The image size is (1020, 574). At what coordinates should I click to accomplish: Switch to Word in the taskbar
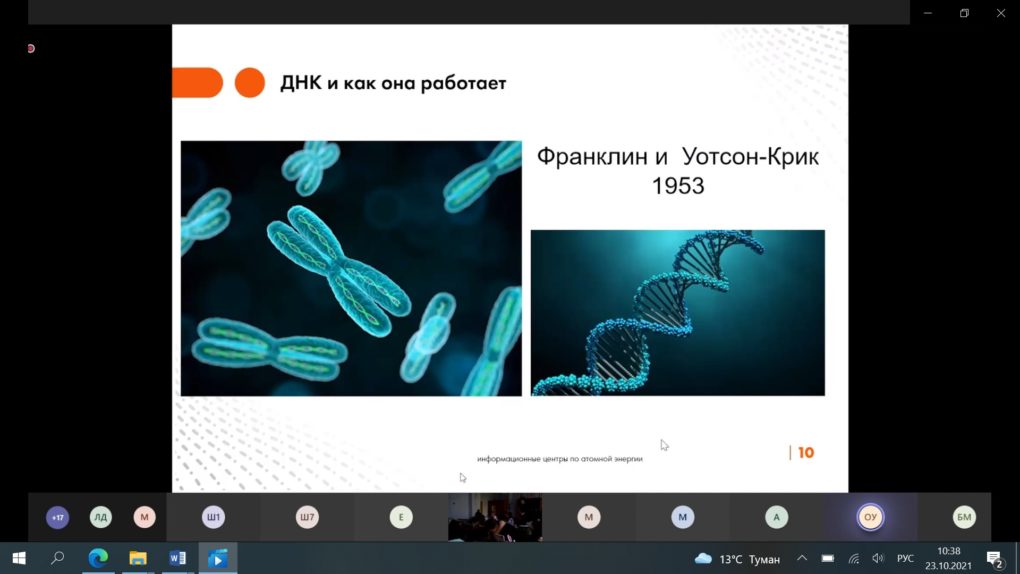[x=178, y=558]
